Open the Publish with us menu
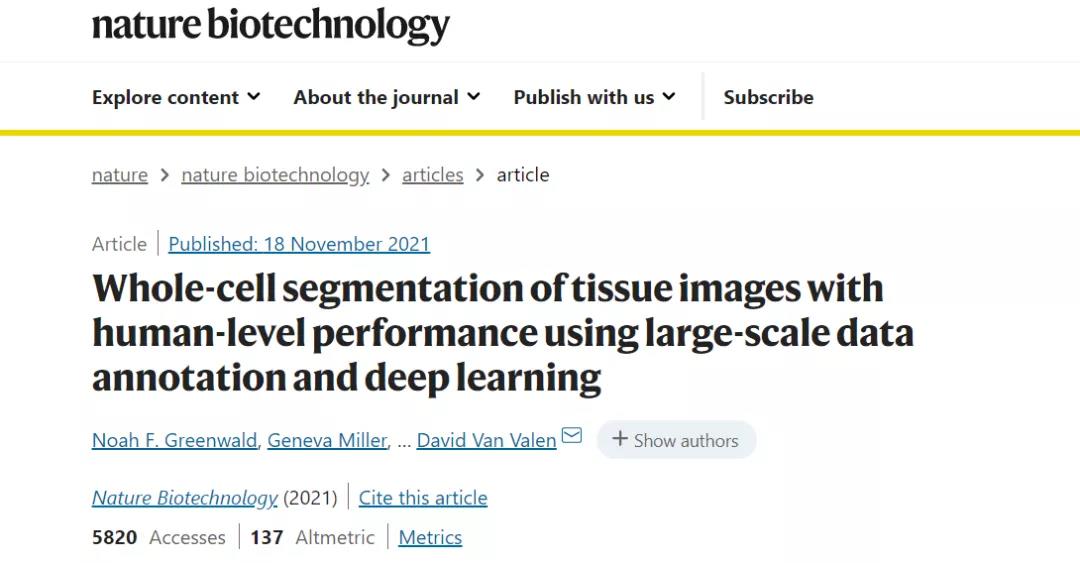Image resolution: width=1080 pixels, height=563 pixels. [x=594, y=97]
